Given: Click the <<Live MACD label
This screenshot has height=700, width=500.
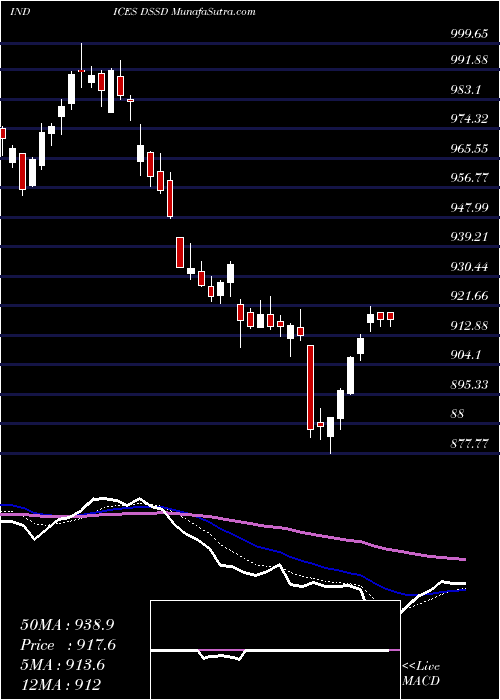Looking at the screenshot, I should [421, 674].
